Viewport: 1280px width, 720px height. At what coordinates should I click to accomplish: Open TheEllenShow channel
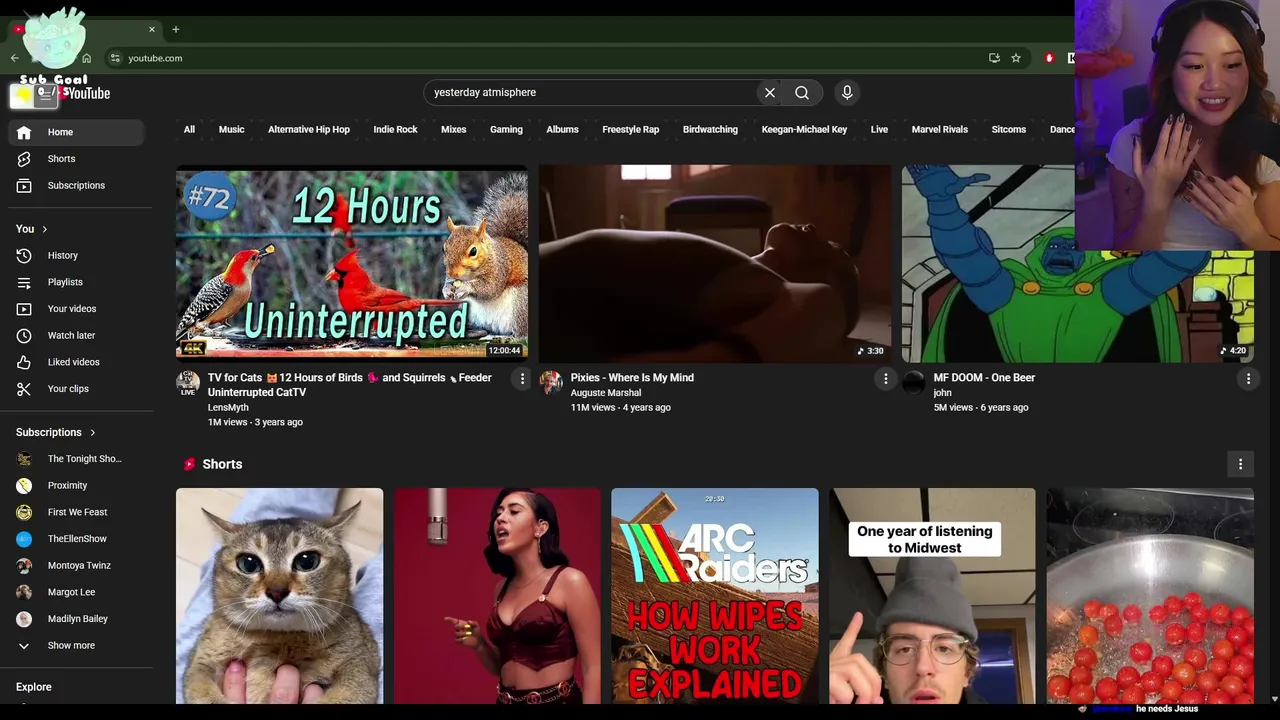(77, 539)
